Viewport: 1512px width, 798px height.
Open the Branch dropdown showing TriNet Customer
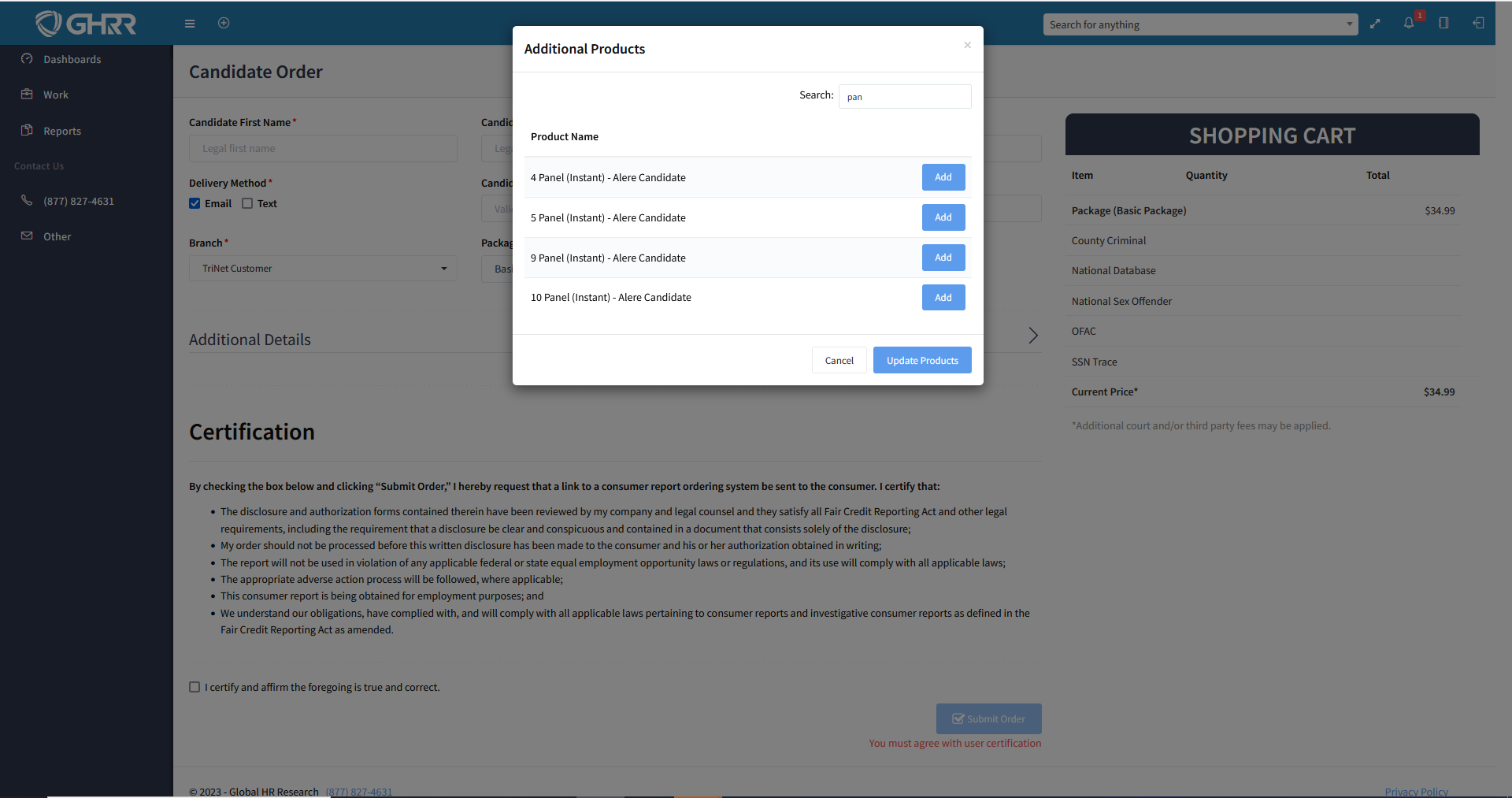tap(323, 269)
